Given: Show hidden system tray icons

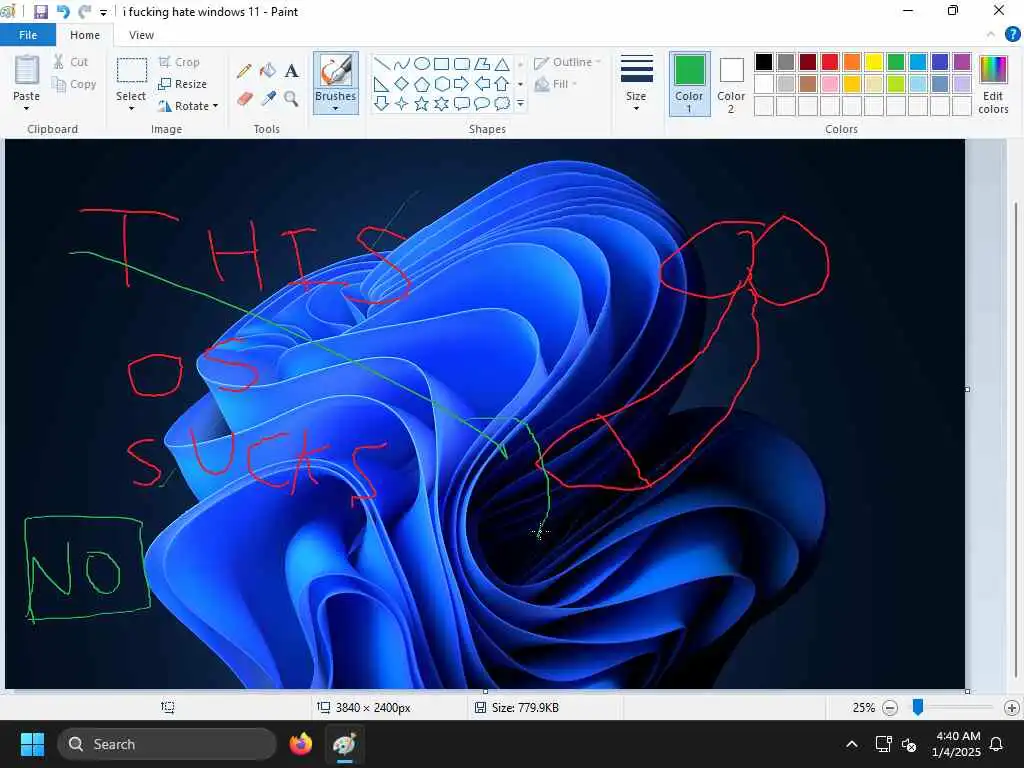Looking at the screenshot, I should pos(852,744).
